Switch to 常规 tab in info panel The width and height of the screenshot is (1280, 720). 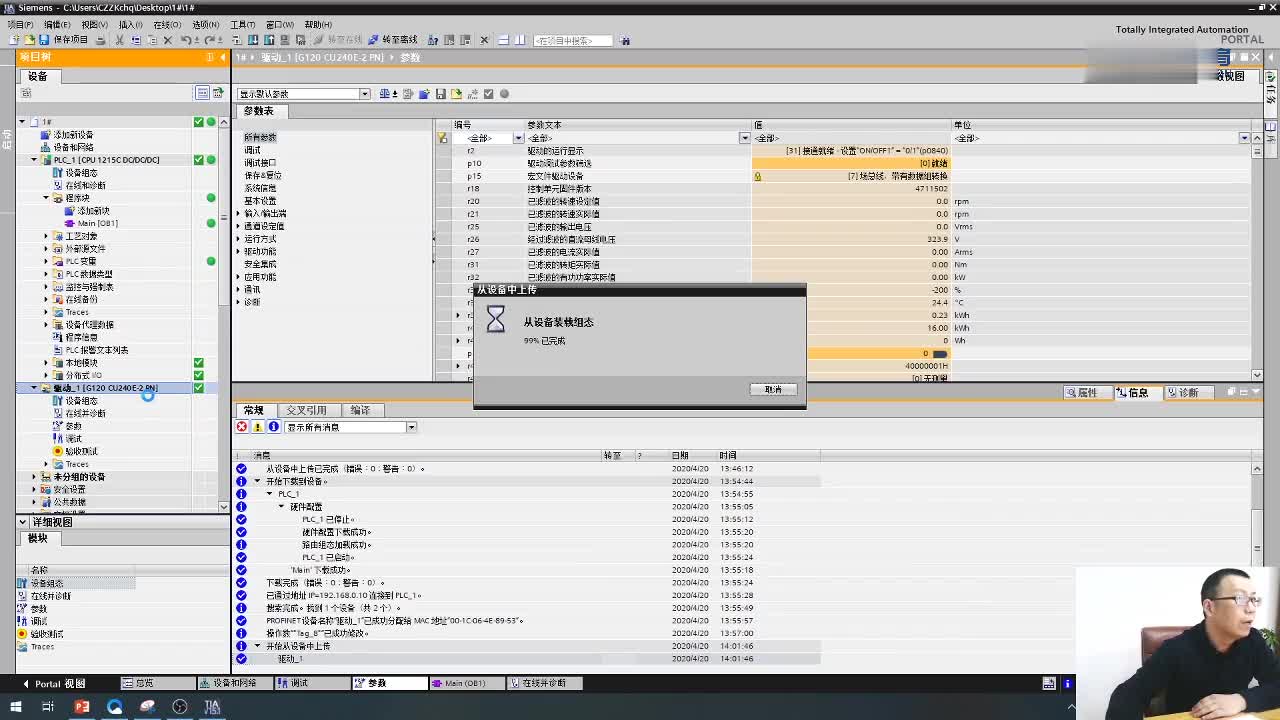pos(253,410)
